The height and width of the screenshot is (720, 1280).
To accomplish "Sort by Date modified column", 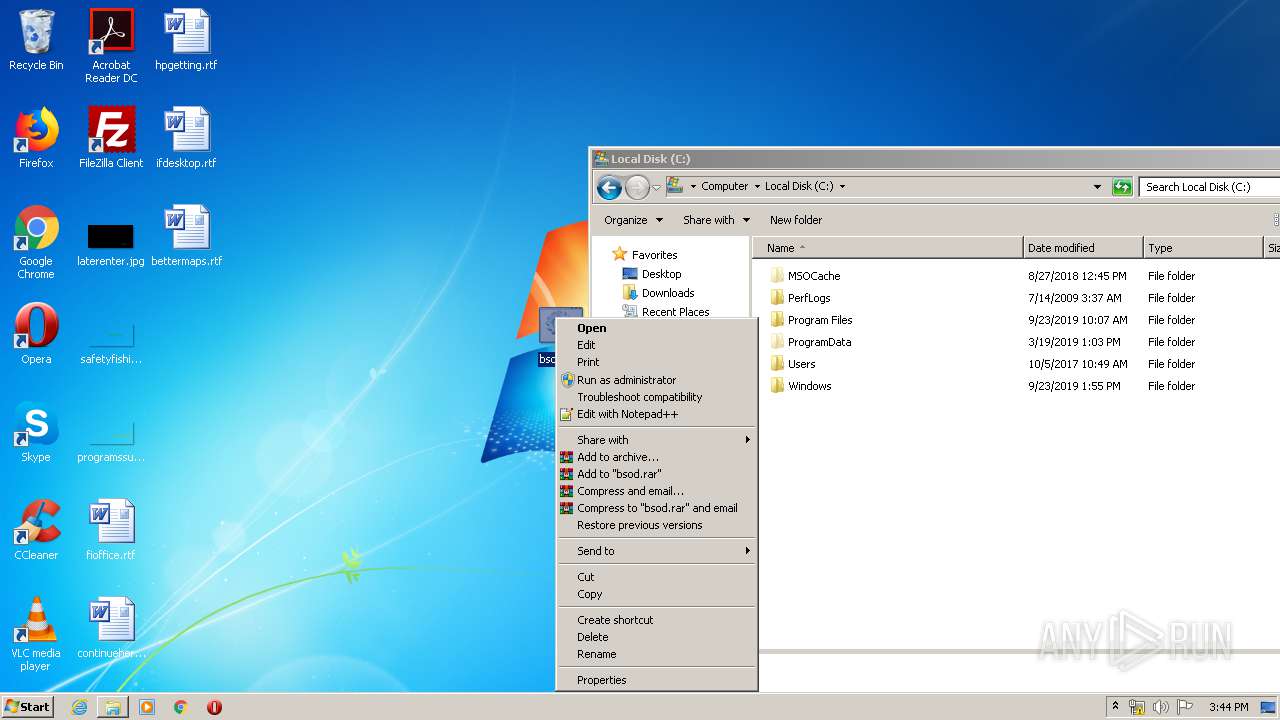I will (x=1083, y=248).
